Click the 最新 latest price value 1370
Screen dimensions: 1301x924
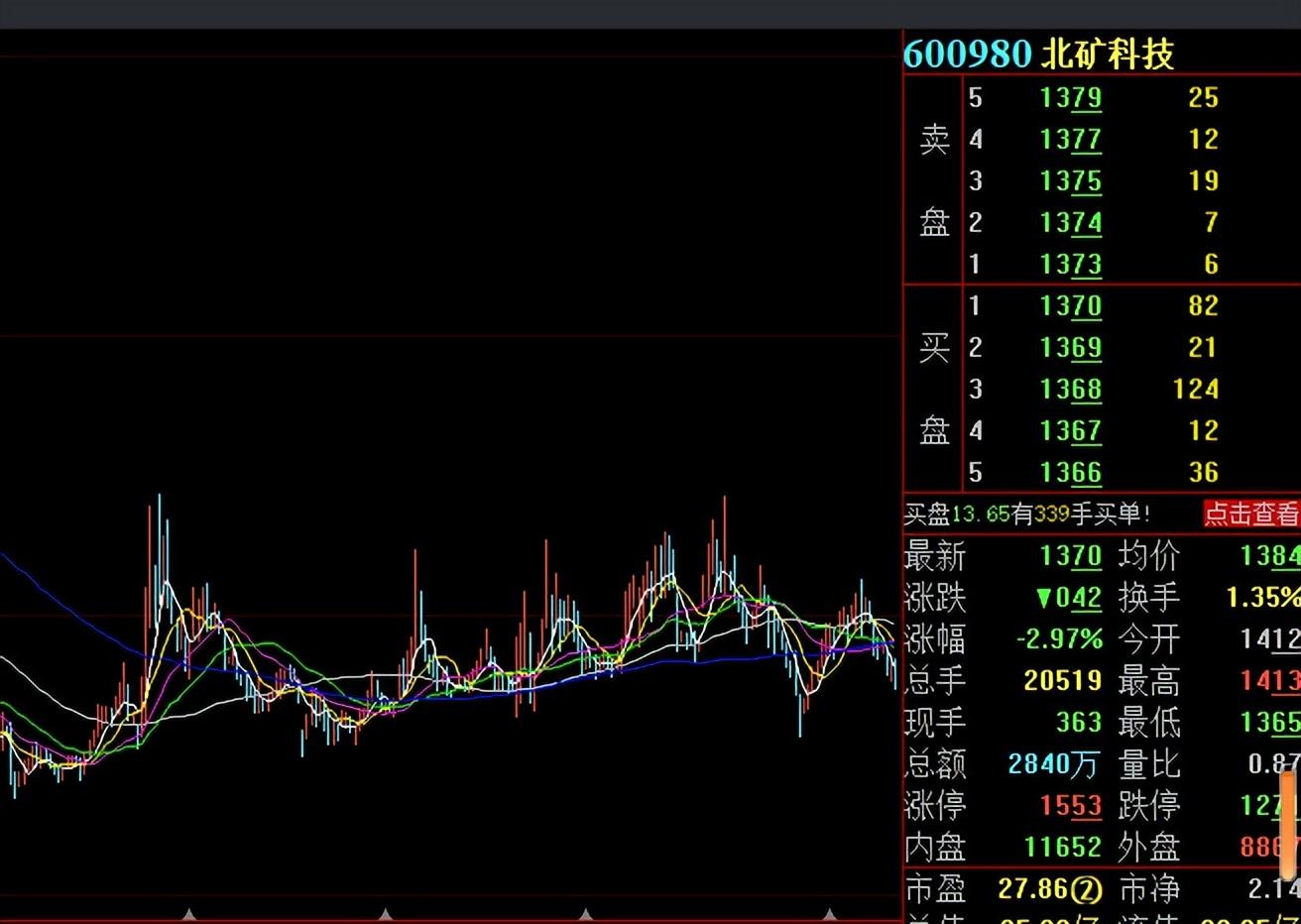pos(1071,556)
